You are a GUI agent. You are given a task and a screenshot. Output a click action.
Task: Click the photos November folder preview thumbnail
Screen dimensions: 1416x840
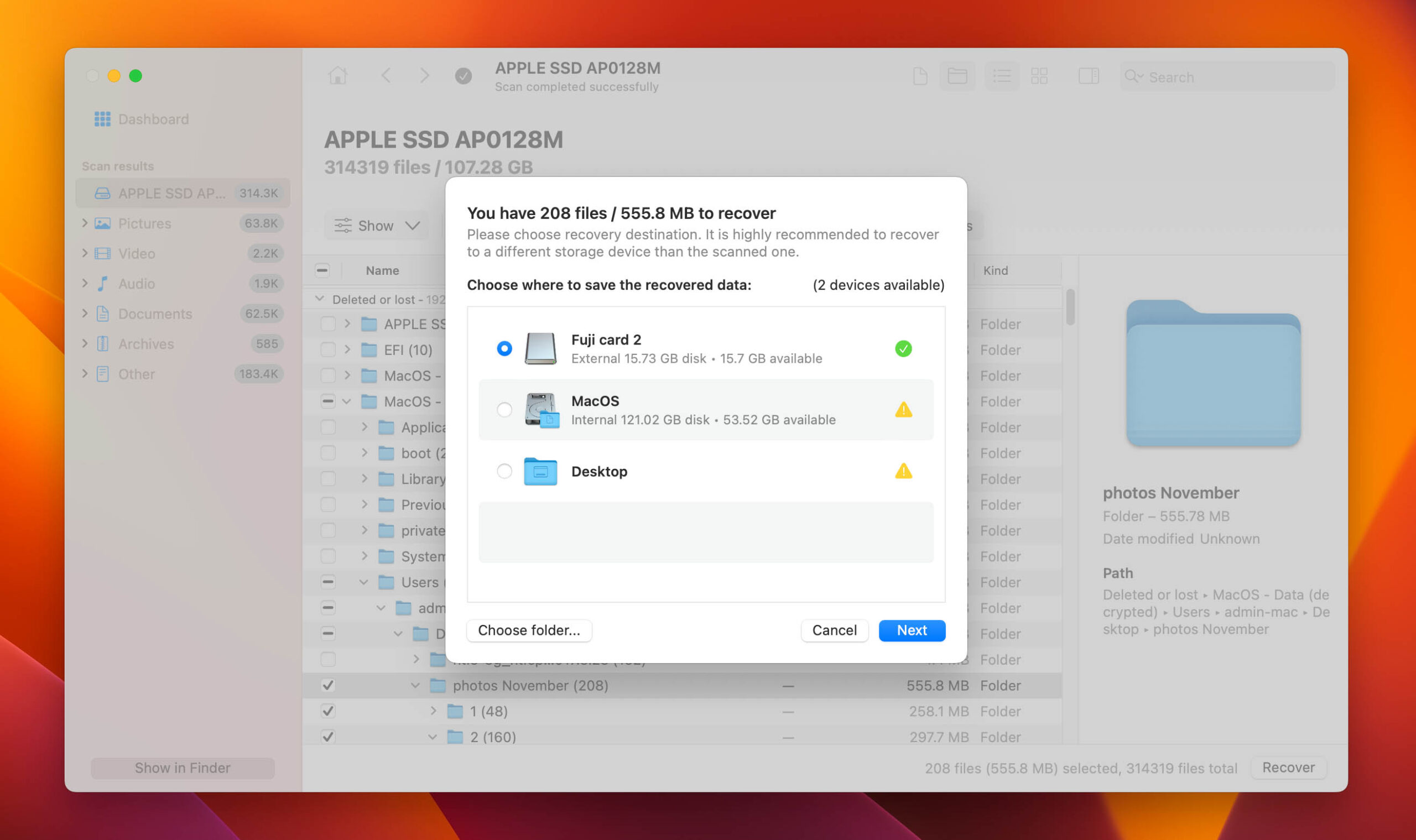1213,373
